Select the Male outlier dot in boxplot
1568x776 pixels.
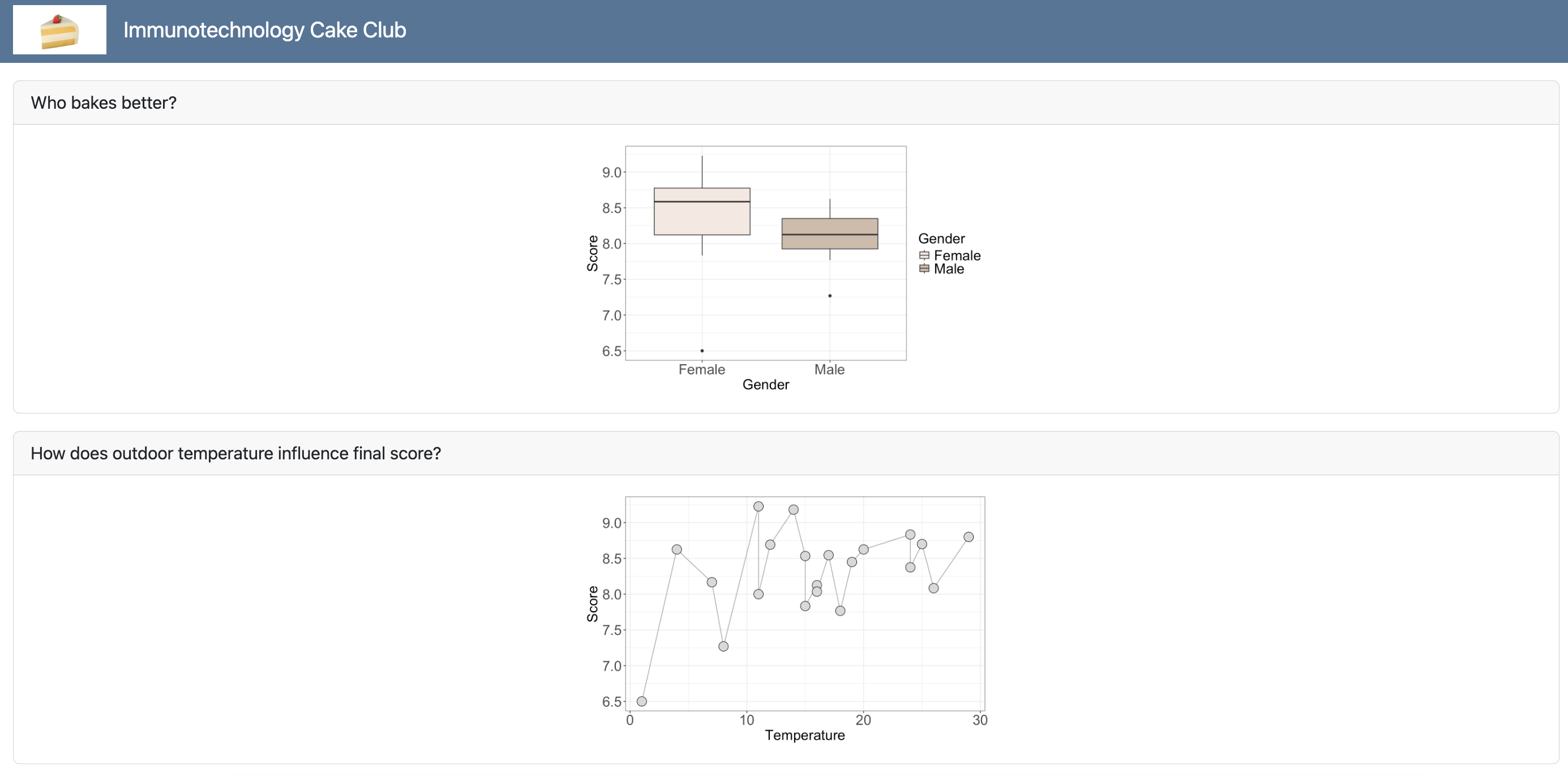tap(830, 296)
